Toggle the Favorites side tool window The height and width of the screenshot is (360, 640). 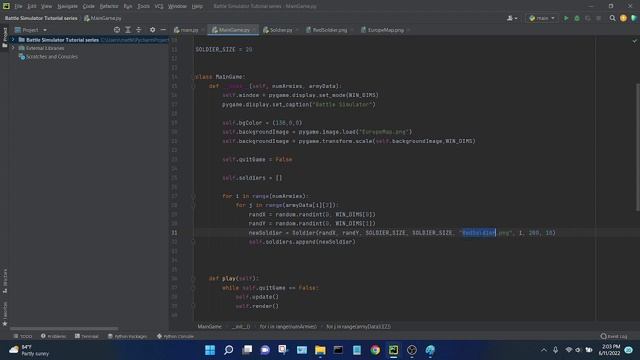5,314
